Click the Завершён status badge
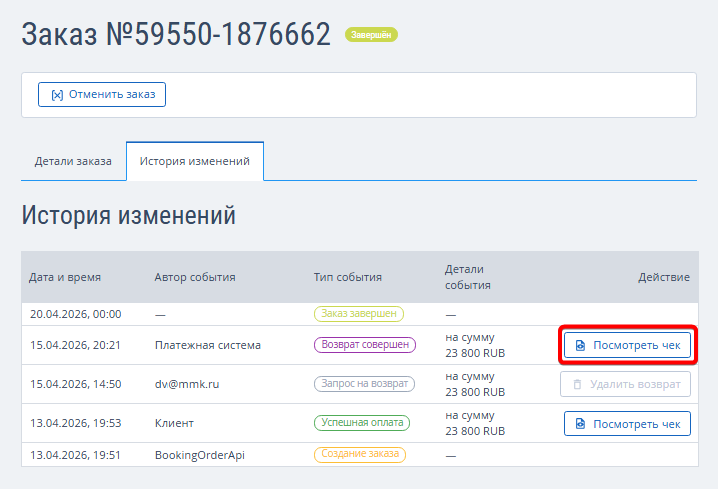The width and height of the screenshot is (718, 489). coord(371,35)
